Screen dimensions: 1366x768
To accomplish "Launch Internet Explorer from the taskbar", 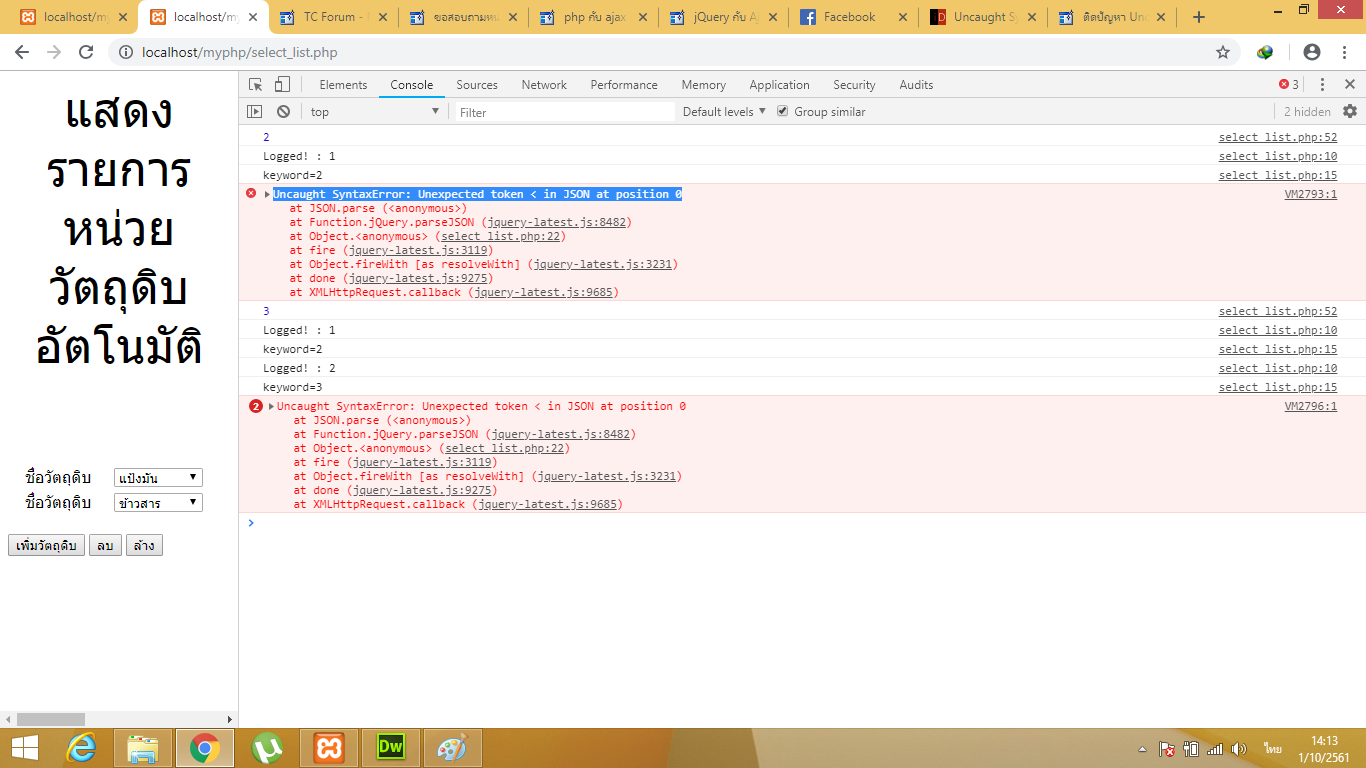I will coord(81,748).
